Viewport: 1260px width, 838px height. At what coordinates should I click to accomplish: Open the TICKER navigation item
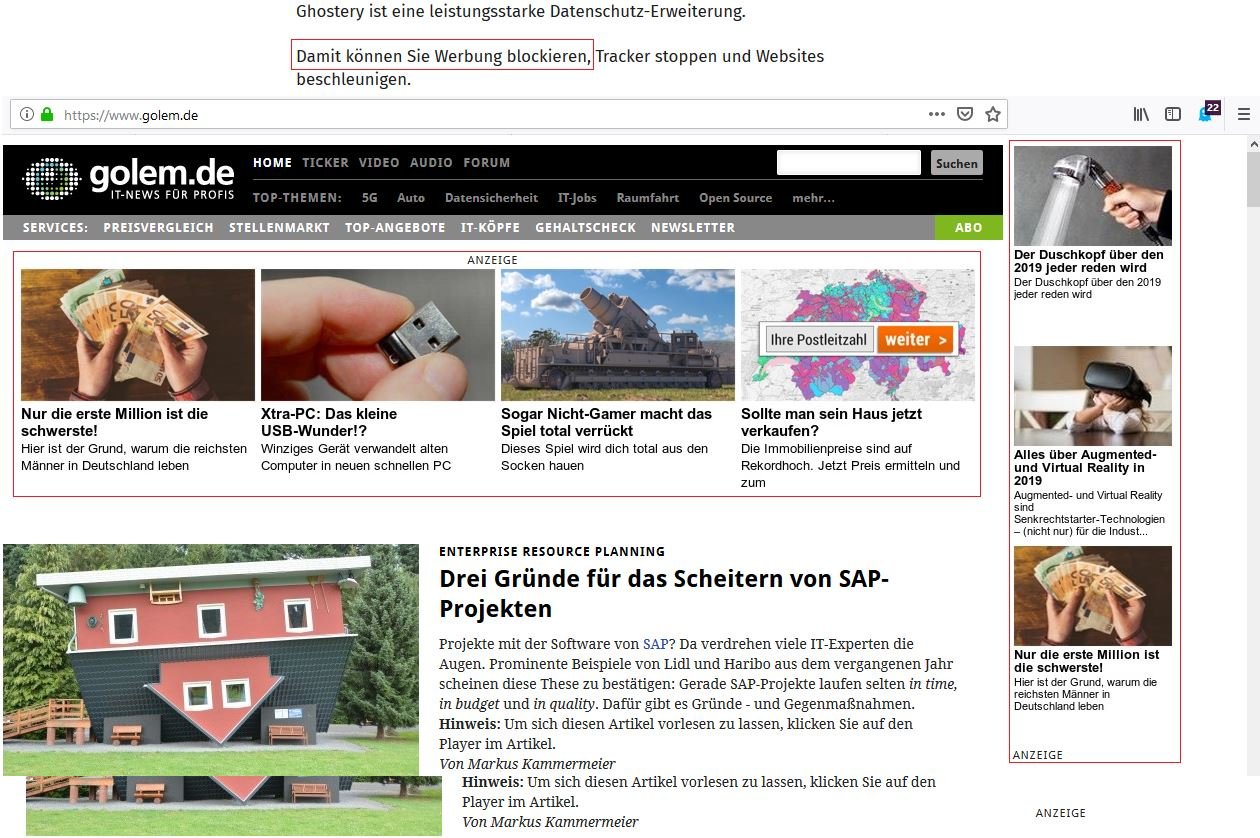coord(325,162)
